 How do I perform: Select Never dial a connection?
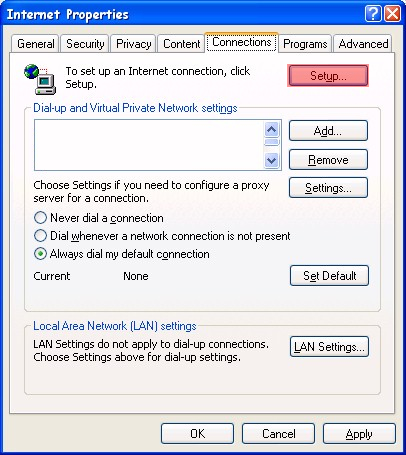point(40,218)
